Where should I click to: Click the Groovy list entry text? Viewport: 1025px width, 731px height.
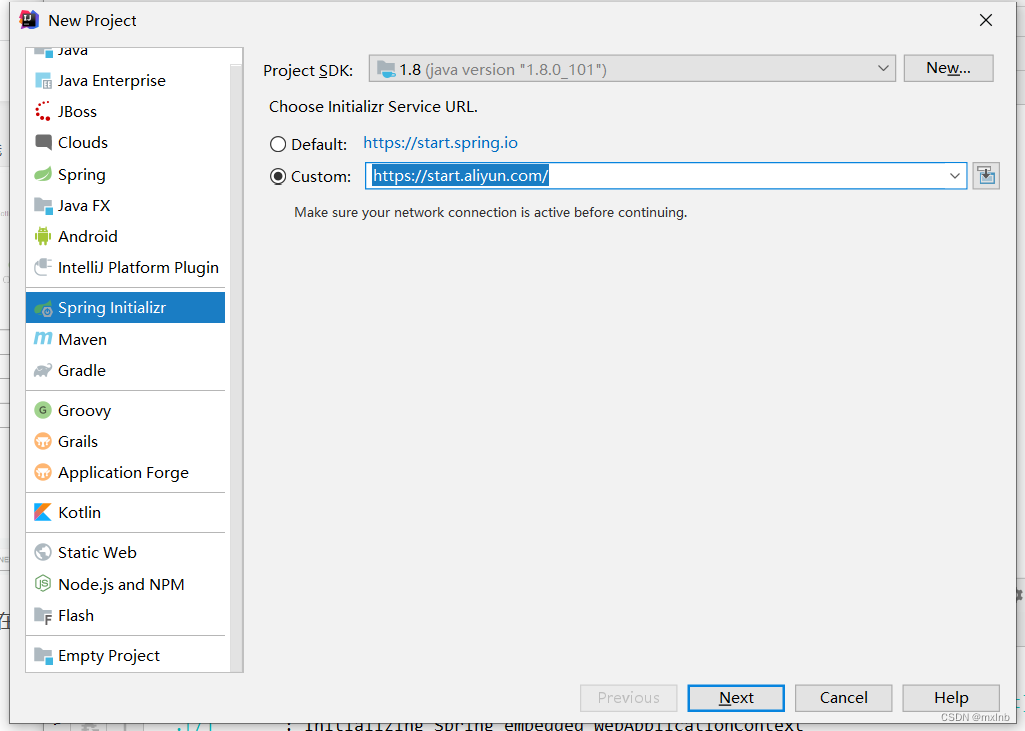coord(84,411)
